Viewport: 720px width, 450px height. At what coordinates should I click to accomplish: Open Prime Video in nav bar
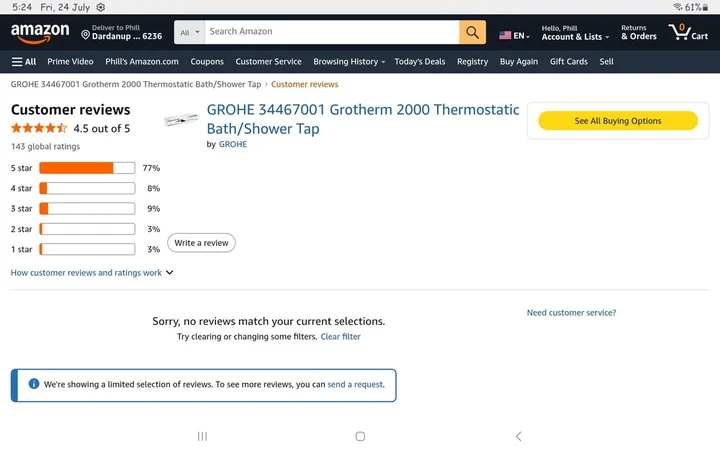pyautogui.click(x=70, y=62)
